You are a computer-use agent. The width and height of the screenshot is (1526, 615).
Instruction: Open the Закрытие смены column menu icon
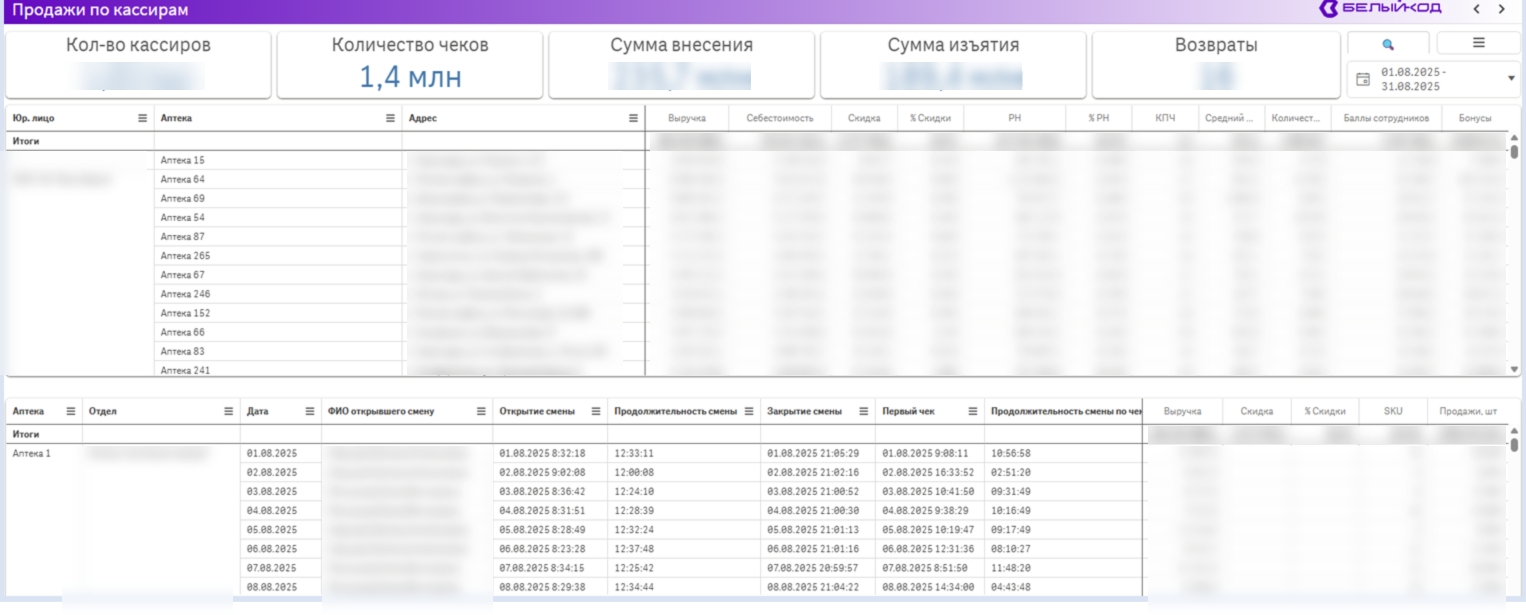pyautogui.click(x=864, y=411)
